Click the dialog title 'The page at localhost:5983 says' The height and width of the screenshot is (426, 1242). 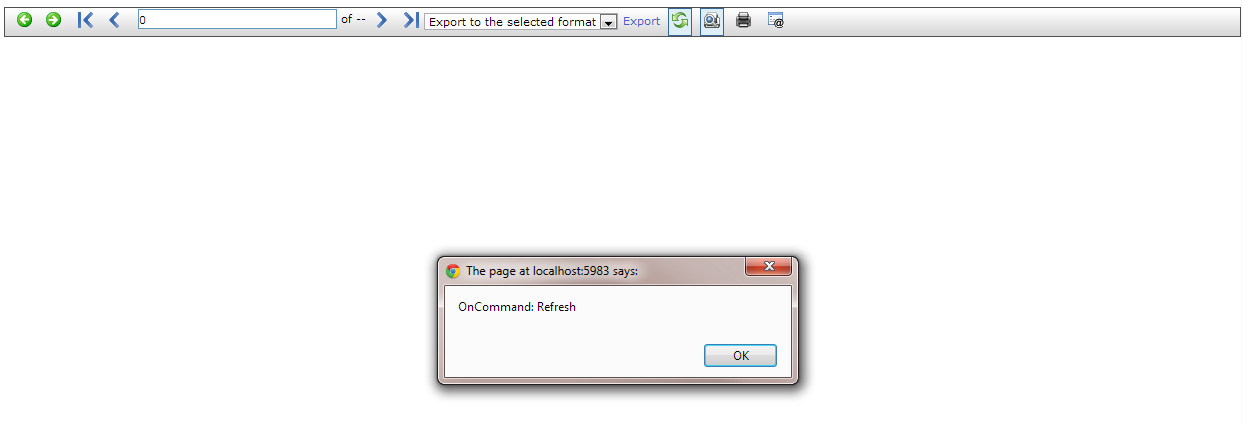pos(552,271)
